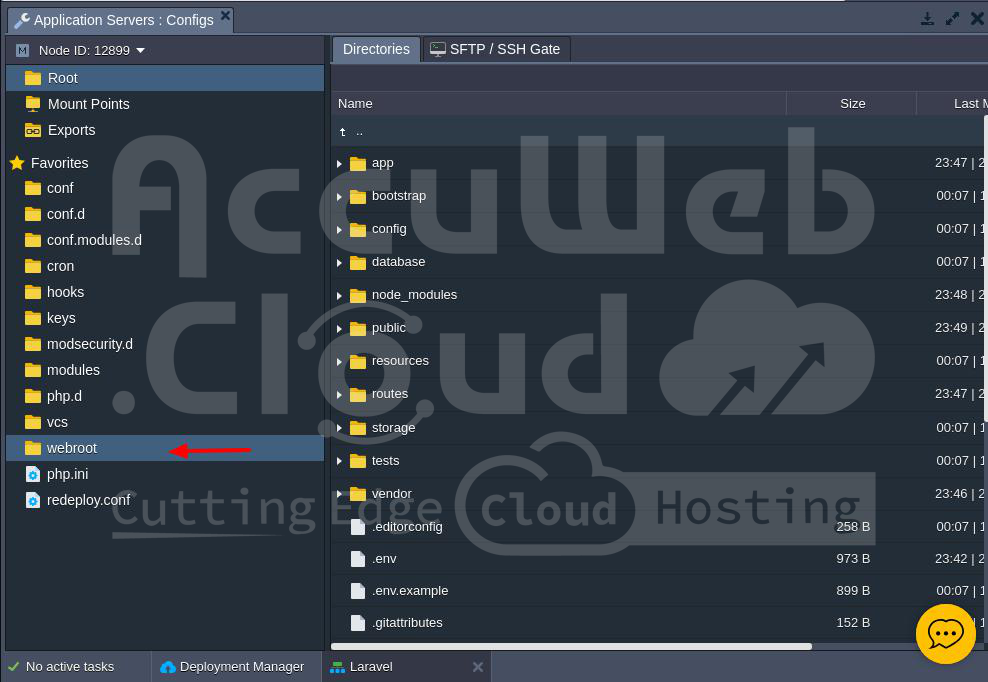Open the .env file

[x=384, y=559]
